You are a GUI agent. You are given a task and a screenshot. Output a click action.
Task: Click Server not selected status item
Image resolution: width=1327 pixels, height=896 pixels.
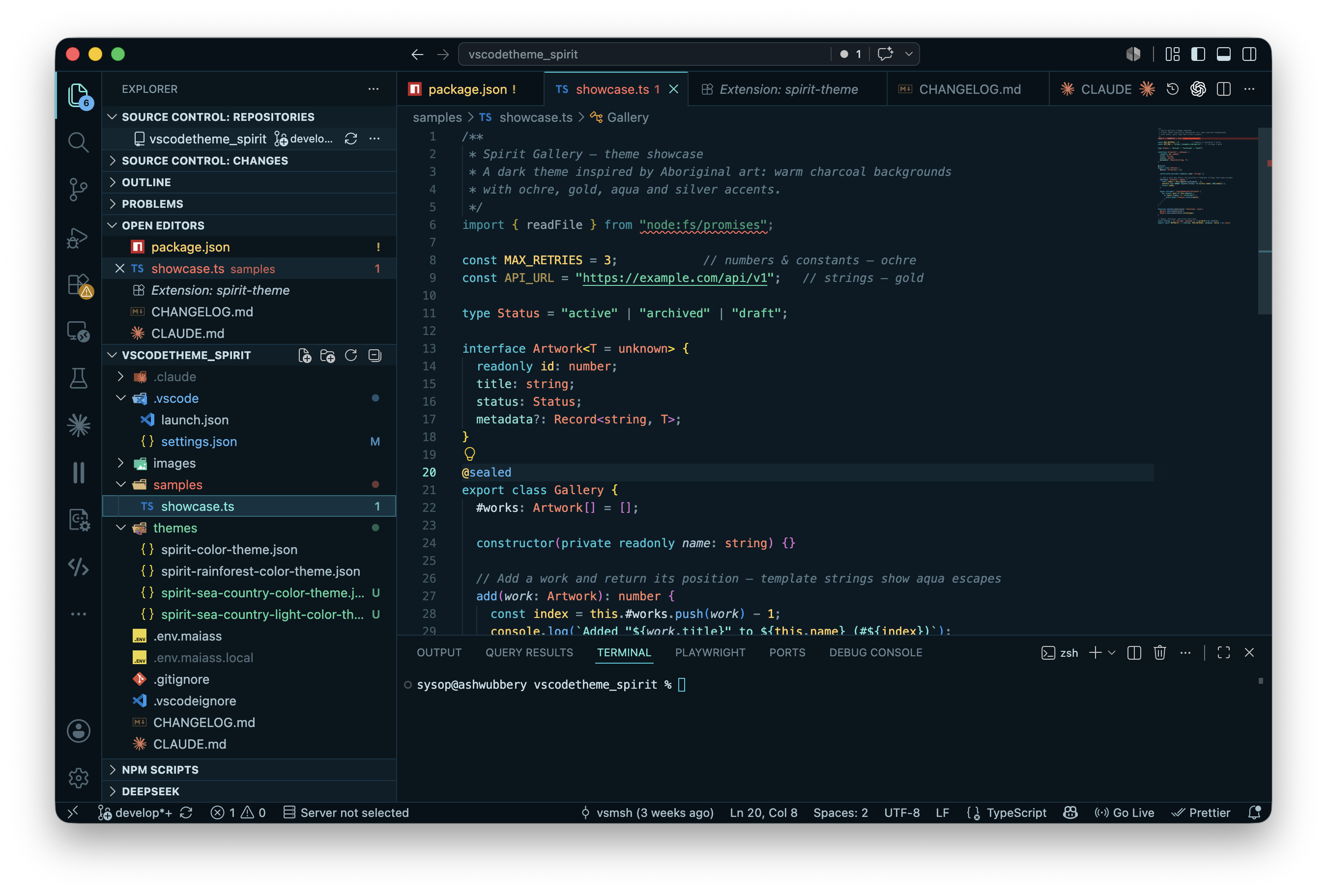[x=346, y=812]
